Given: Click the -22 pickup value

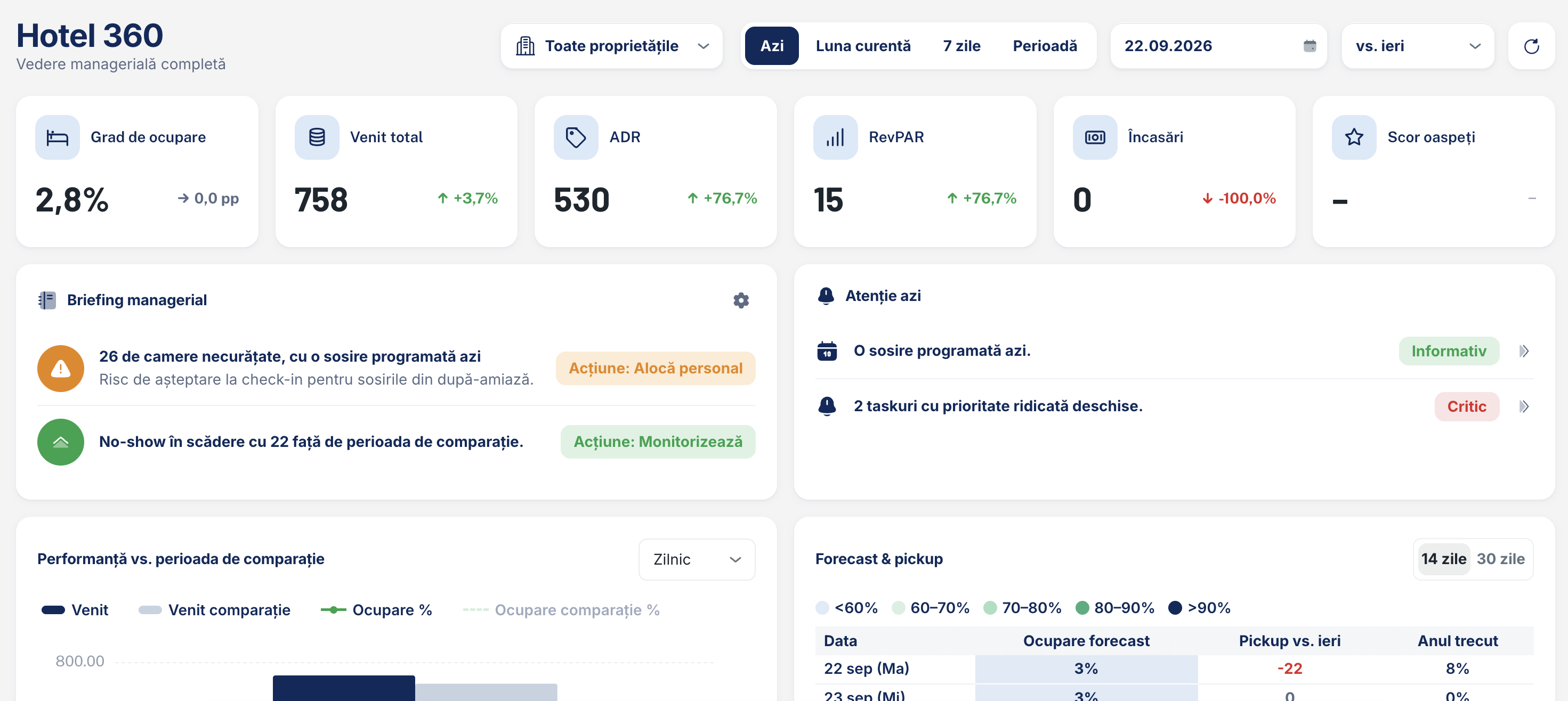Looking at the screenshot, I should (1289, 669).
